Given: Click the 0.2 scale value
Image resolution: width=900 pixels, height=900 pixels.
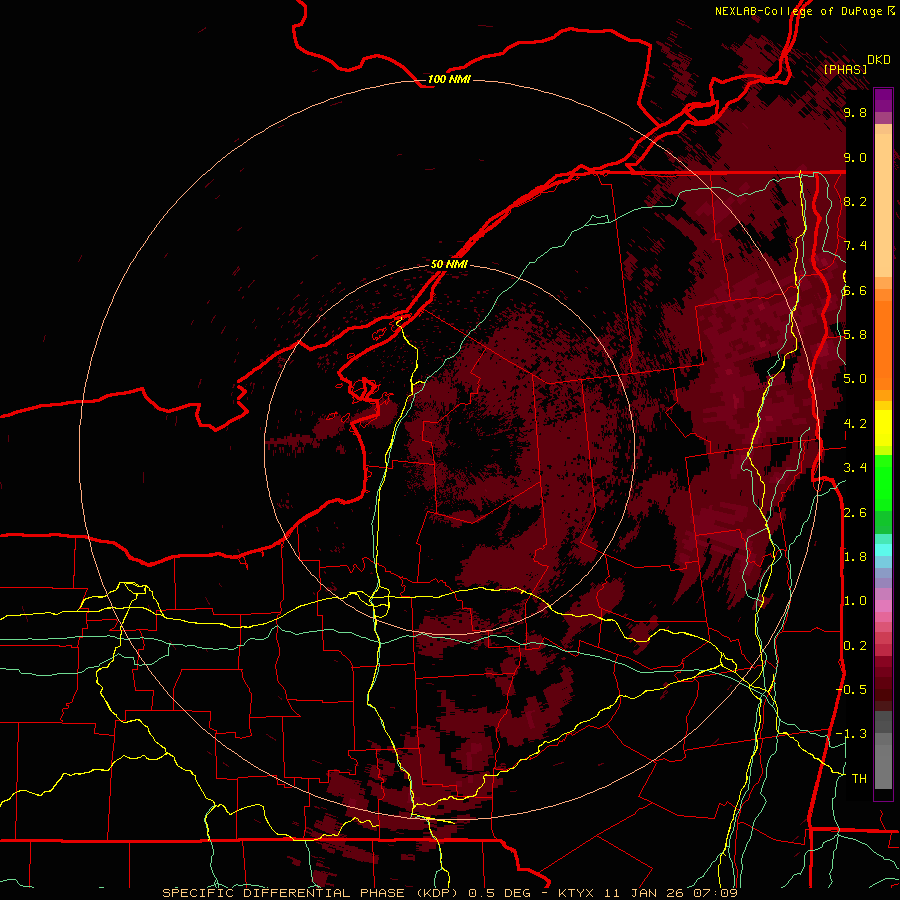Looking at the screenshot, I should pyautogui.click(x=855, y=646).
